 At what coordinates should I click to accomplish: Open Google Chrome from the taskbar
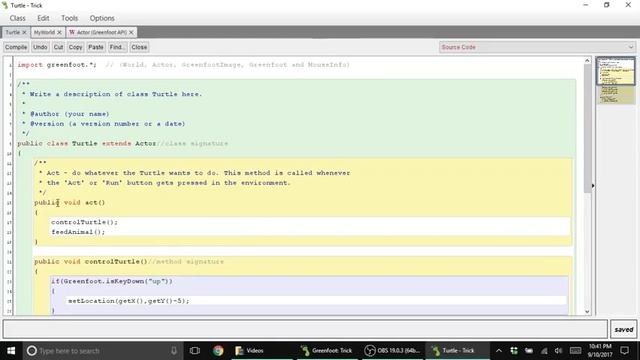click(x=218, y=351)
